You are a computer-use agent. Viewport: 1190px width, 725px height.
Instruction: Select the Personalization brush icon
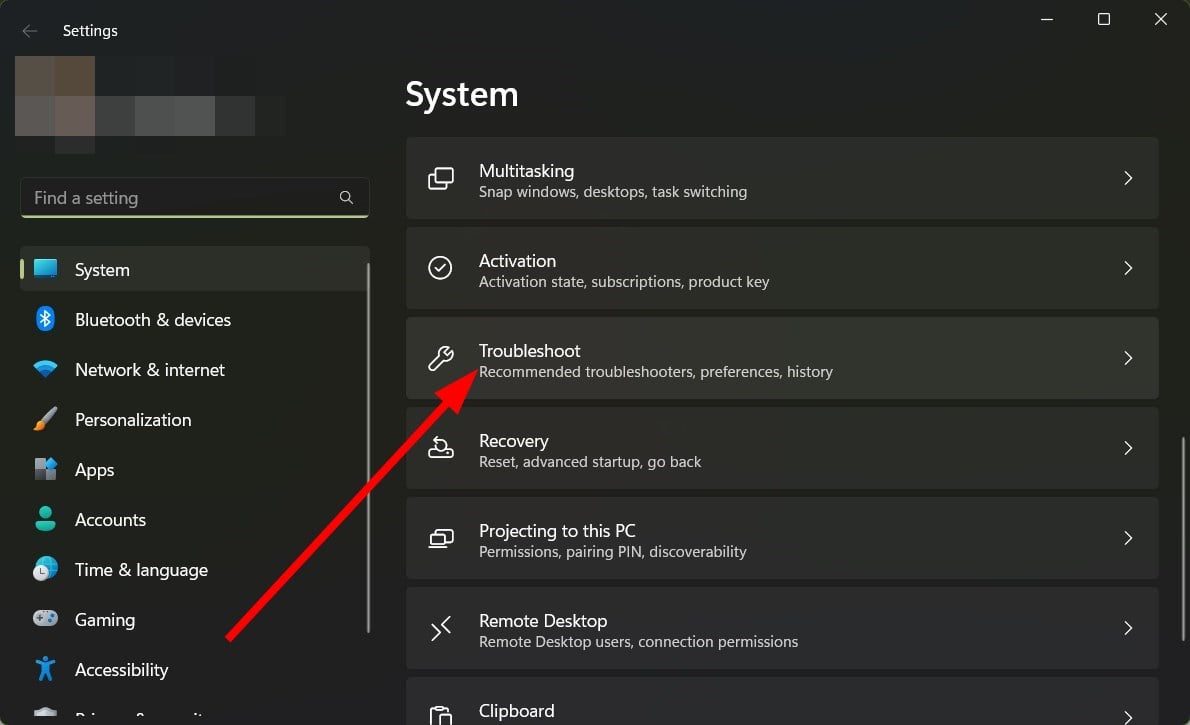(x=46, y=419)
